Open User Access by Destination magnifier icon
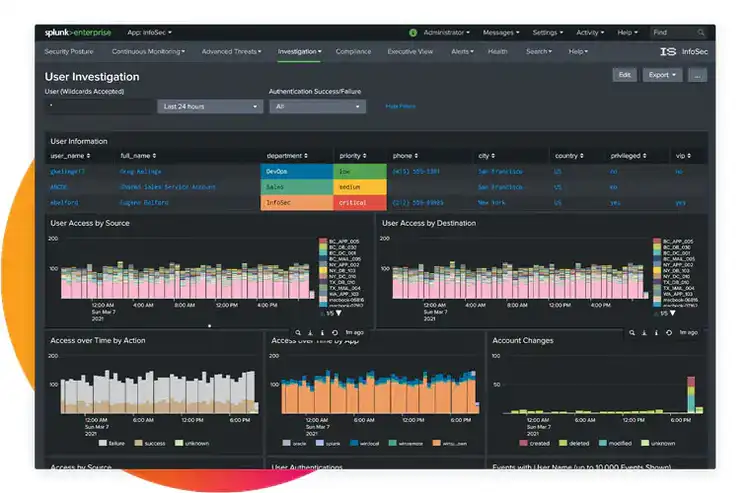Screen dimensions: 750x493 click(x=631, y=332)
